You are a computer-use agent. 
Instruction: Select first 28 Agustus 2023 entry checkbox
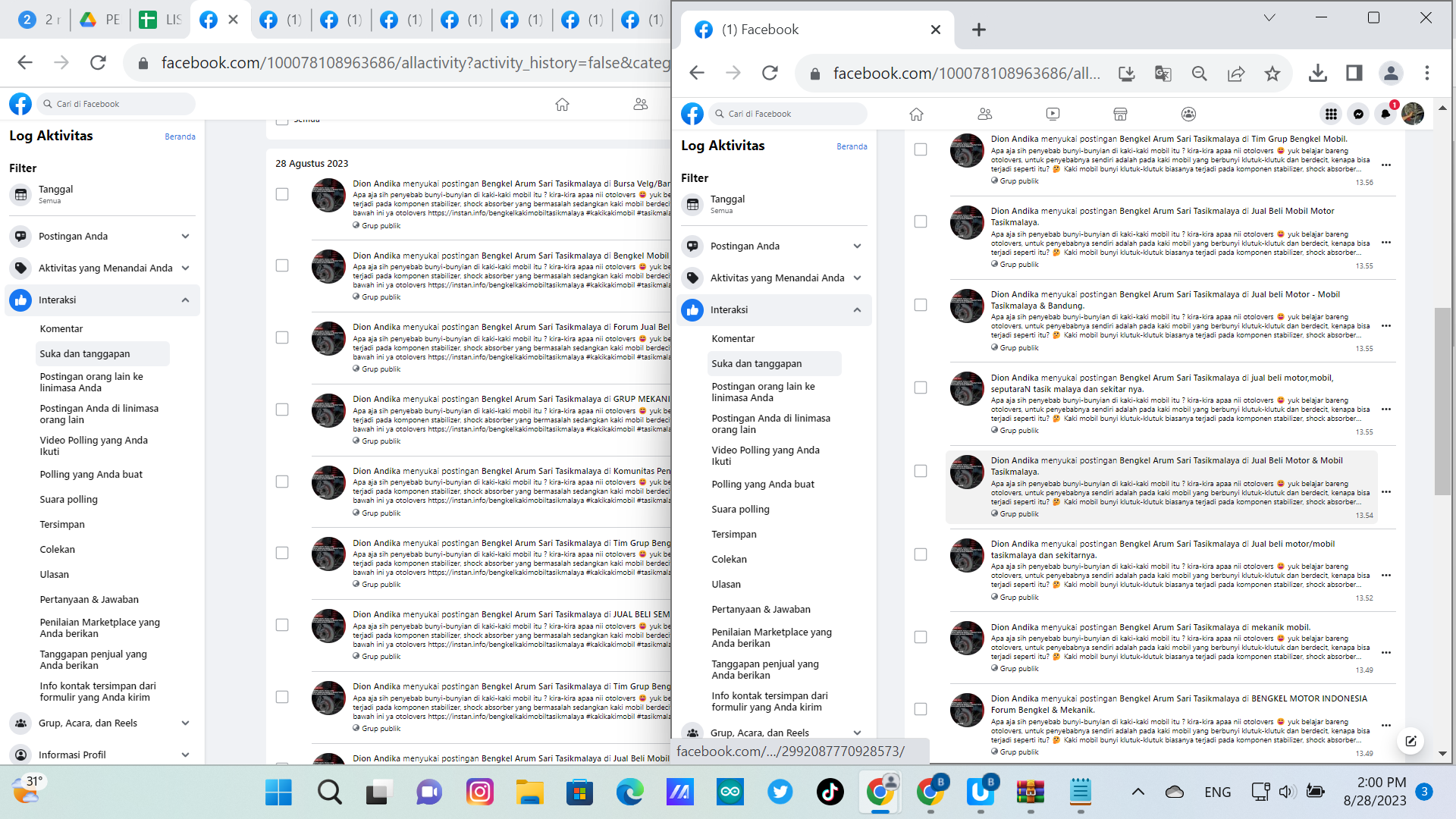coord(282,194)
